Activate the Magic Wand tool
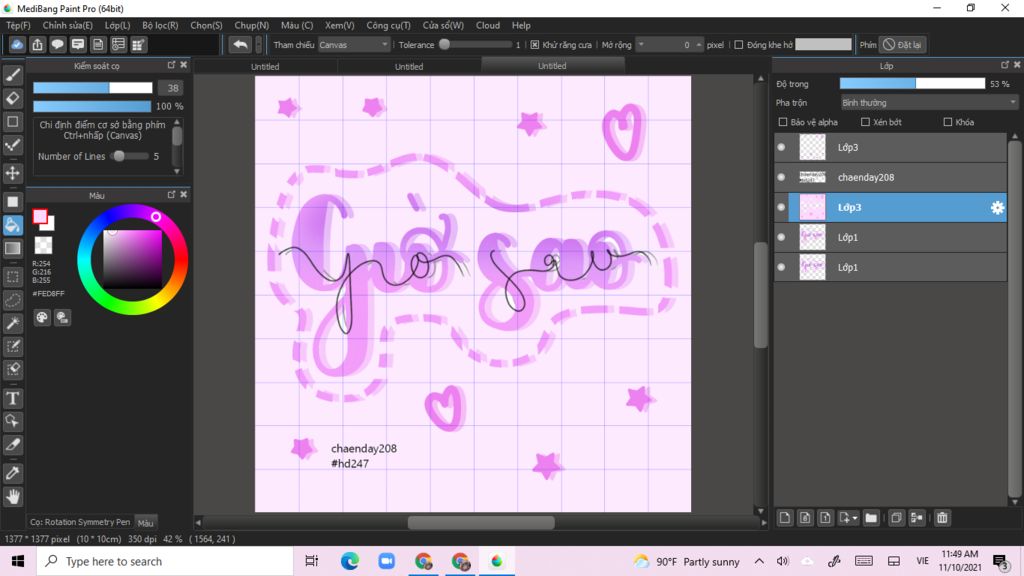 (13, 323)
